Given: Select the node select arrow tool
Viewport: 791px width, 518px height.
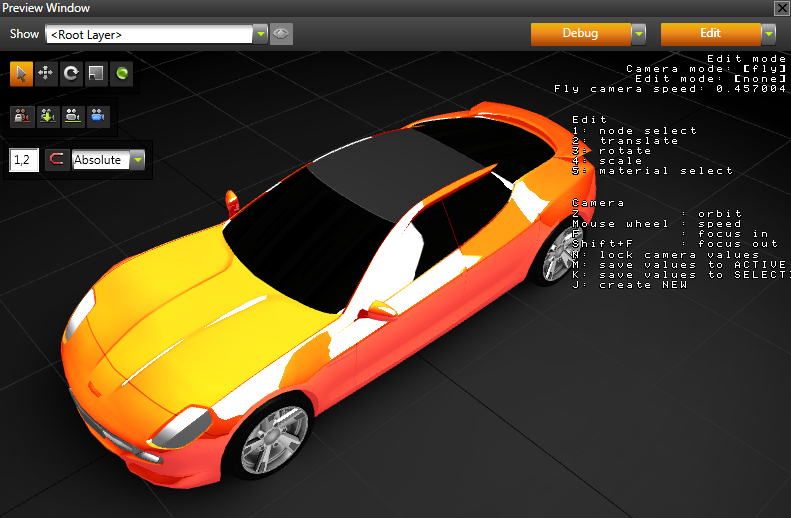Looking at the screenshot, I should (x=21, y=73).
